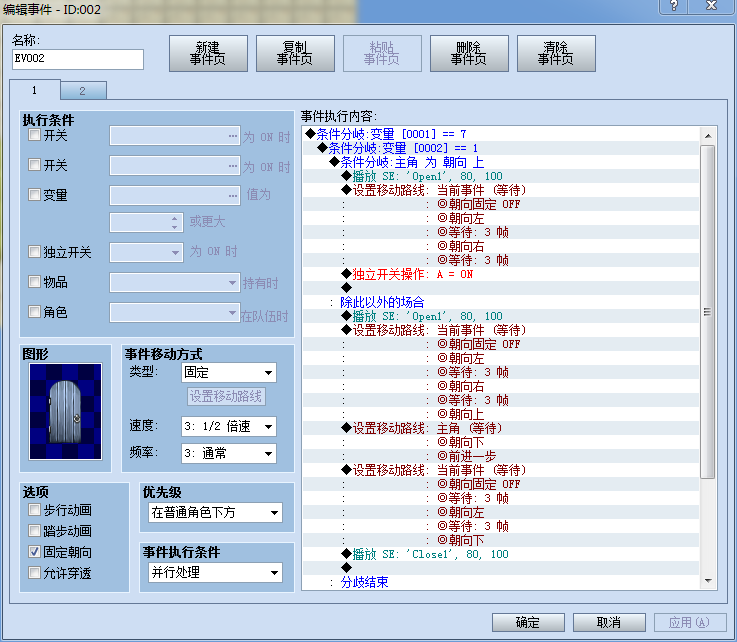This screenshot has width=737, height=642.
Task: Click 新建事件页 button
Action: click(x=208, y=53)
